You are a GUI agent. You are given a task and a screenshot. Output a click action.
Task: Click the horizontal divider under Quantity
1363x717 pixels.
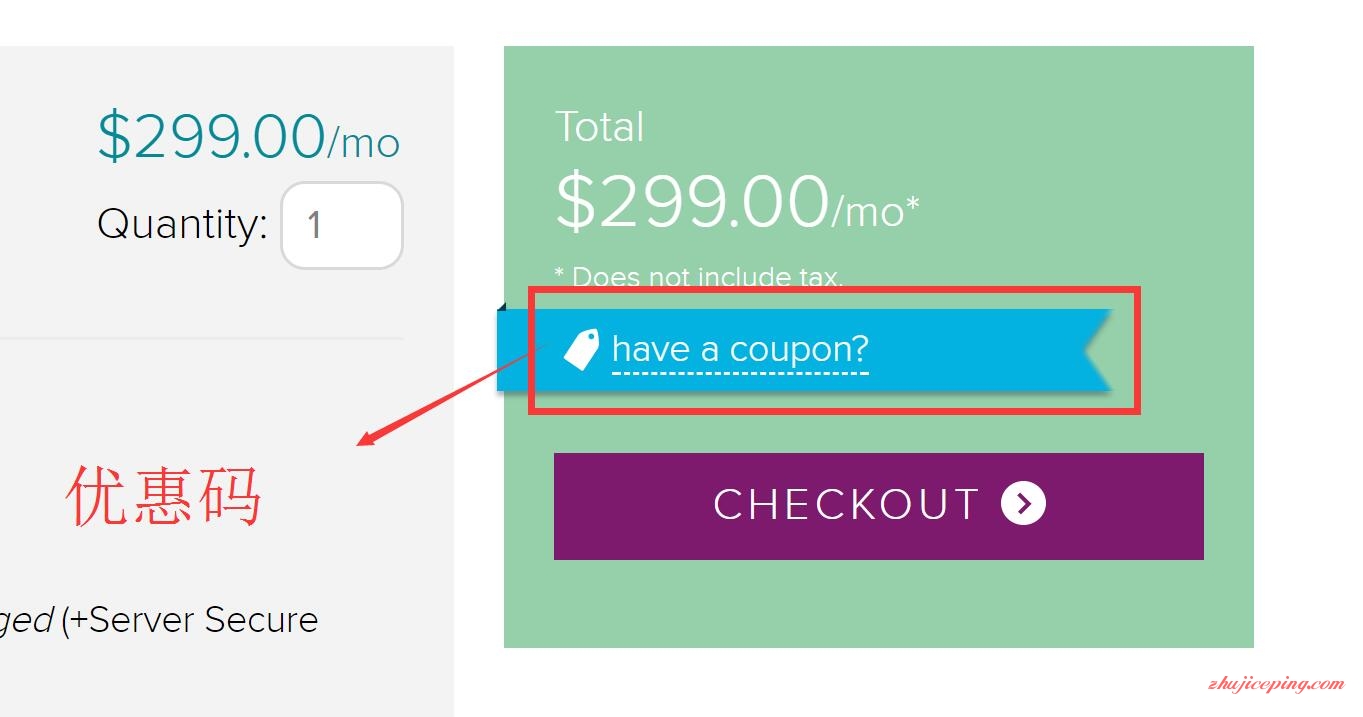tap(201, 338)
